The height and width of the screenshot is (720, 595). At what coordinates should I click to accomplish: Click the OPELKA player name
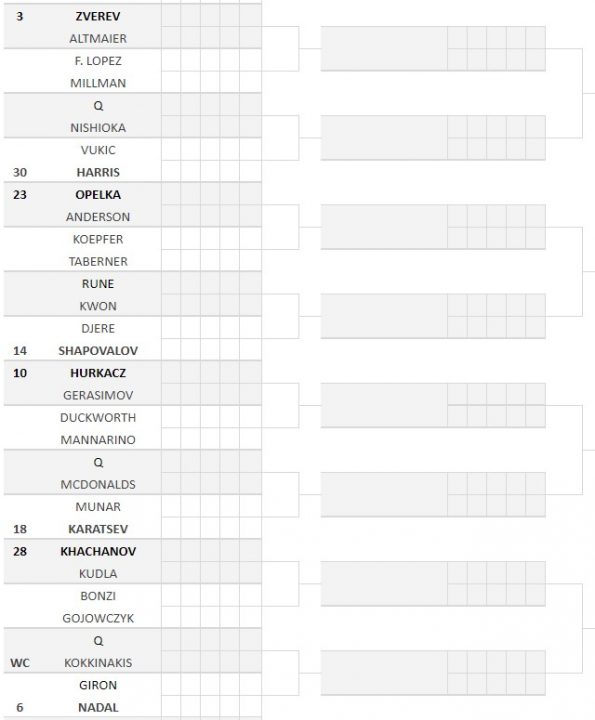(x=98, y=195)
